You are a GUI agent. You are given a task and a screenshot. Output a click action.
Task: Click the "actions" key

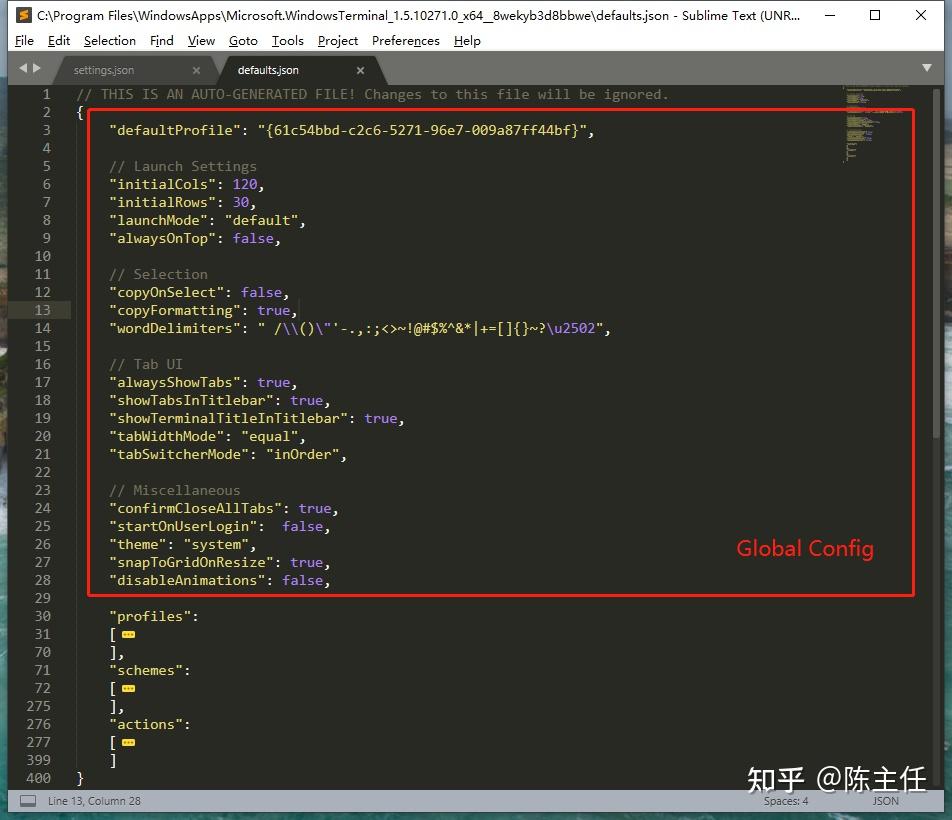pyautogui.click(x=146, y=725)
